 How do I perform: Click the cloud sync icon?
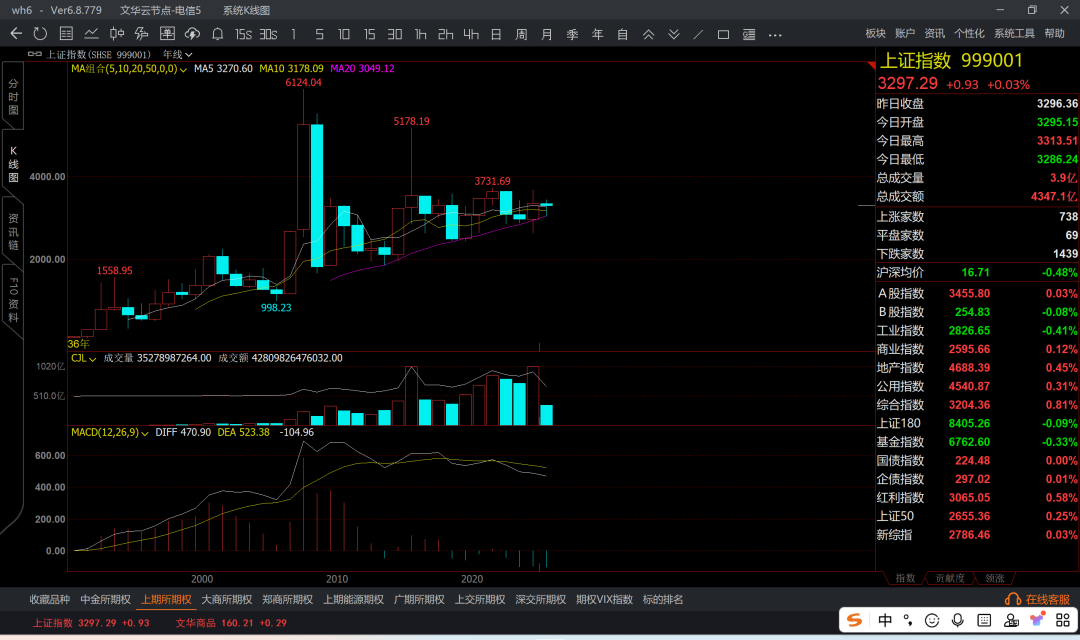[x=192, y=34]
